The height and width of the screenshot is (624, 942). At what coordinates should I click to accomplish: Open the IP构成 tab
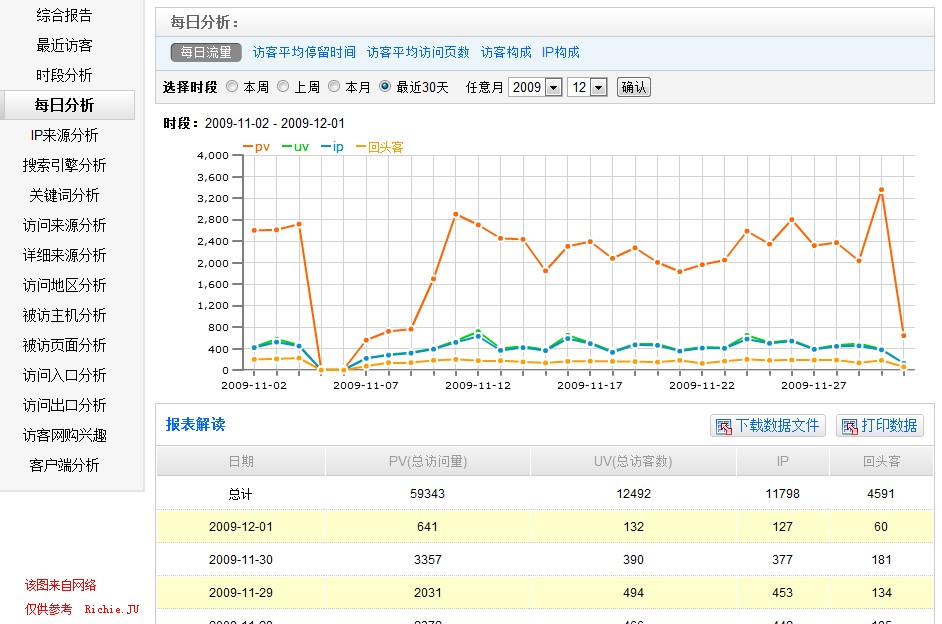560,52
